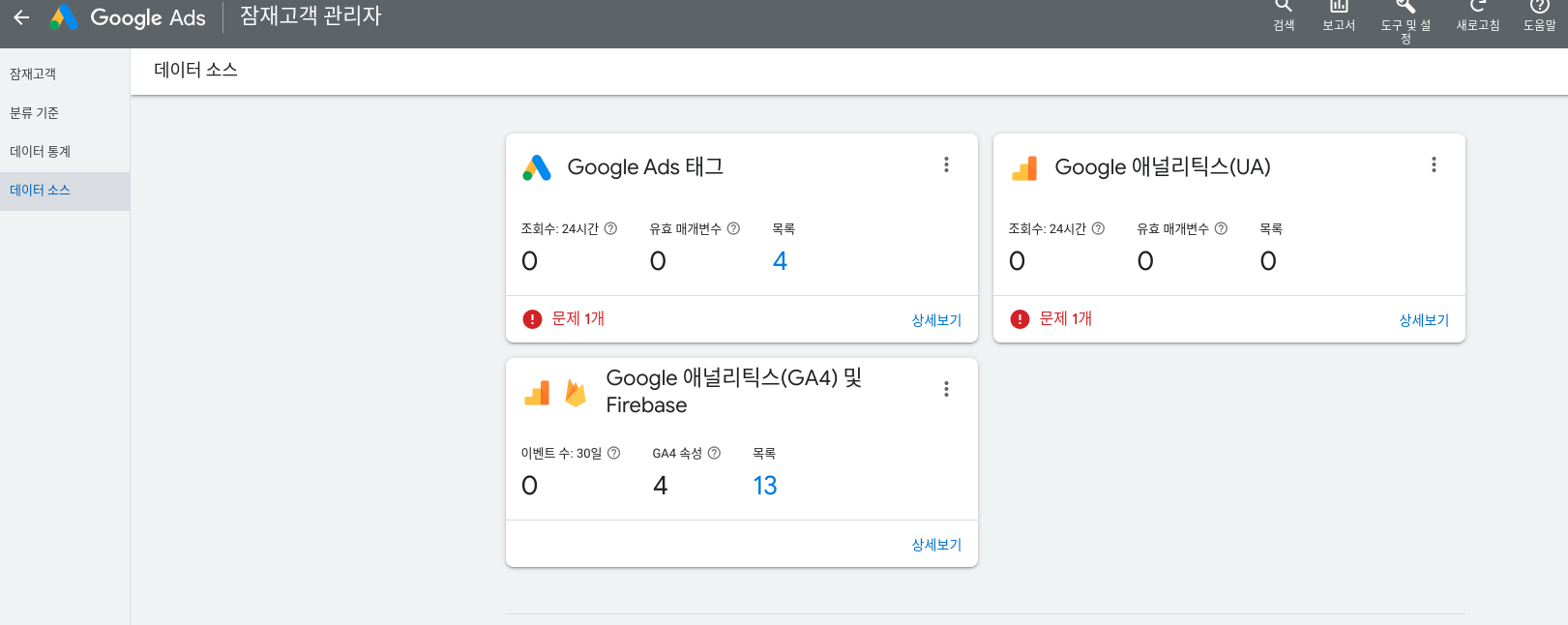
Task: Click the Firebase flame logo on the GA4 card
Action: pos(576,392)
